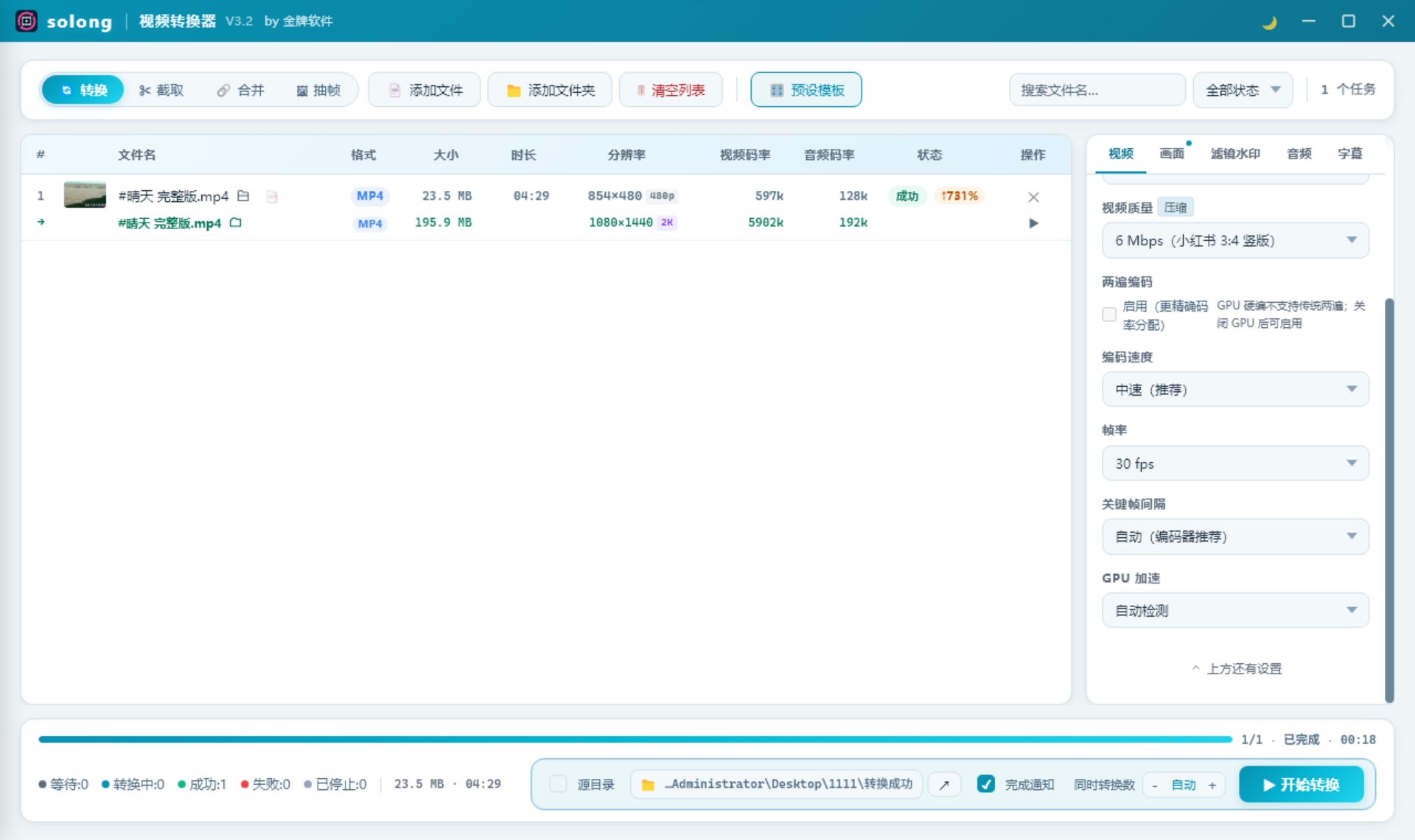This screenshot has height=840, width=1415.
Task: Tick the 源目录 checkbox
Action: (559, 784)
